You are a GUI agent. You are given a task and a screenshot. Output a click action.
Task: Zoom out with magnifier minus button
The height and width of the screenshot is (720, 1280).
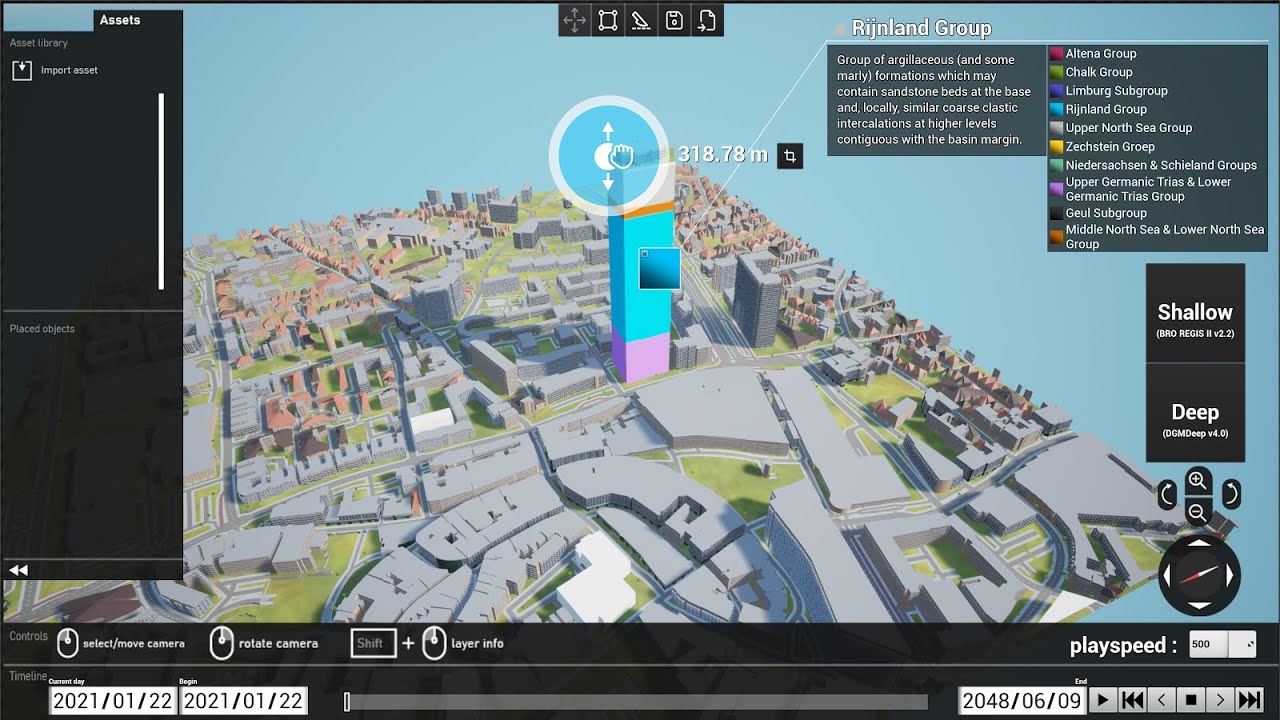tap(1198, 513)
